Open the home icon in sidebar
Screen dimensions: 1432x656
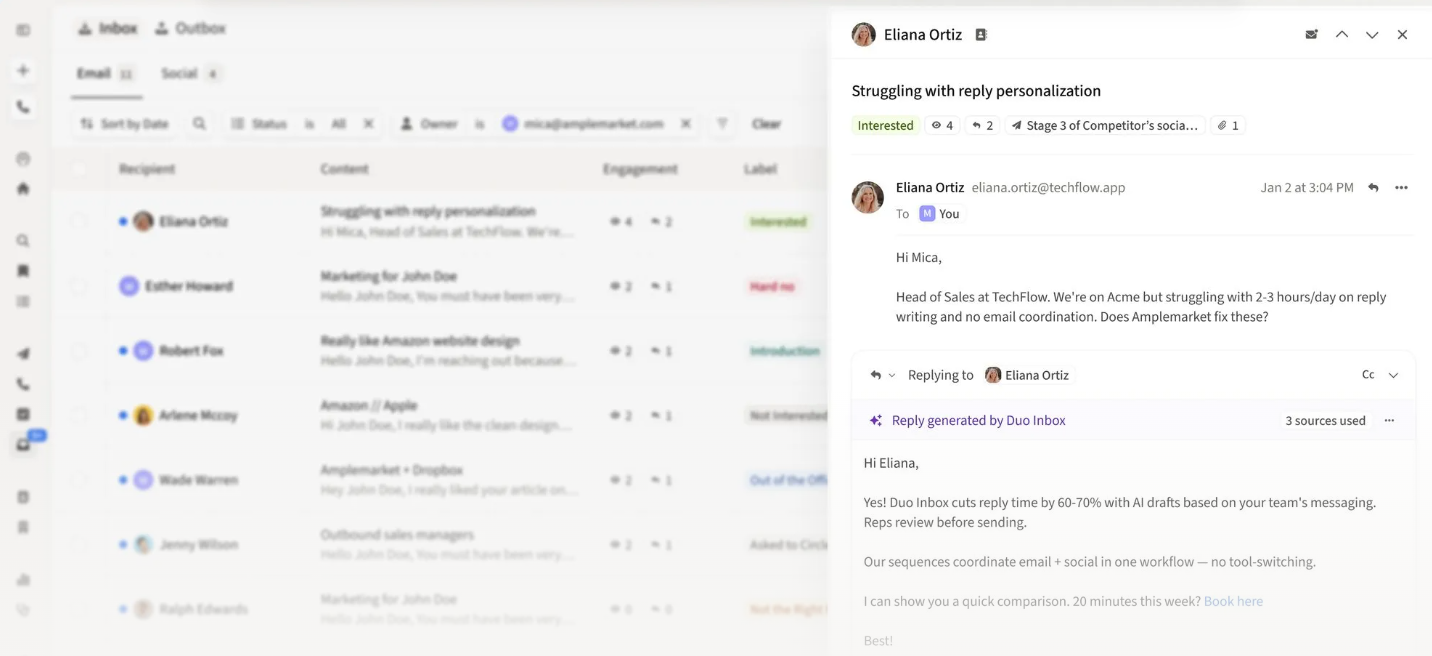point(23,188)
